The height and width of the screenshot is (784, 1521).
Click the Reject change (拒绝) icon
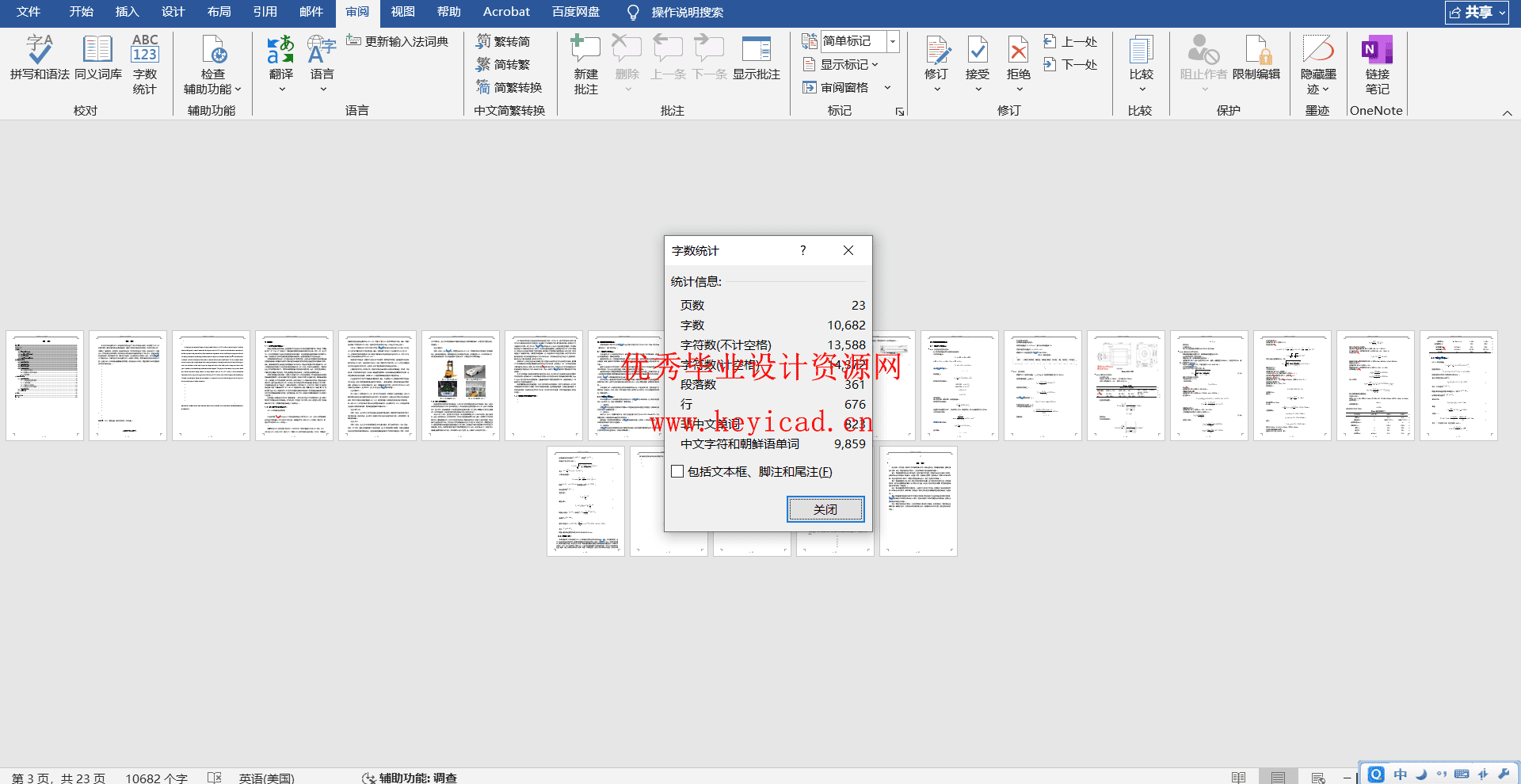[1019, 50]
